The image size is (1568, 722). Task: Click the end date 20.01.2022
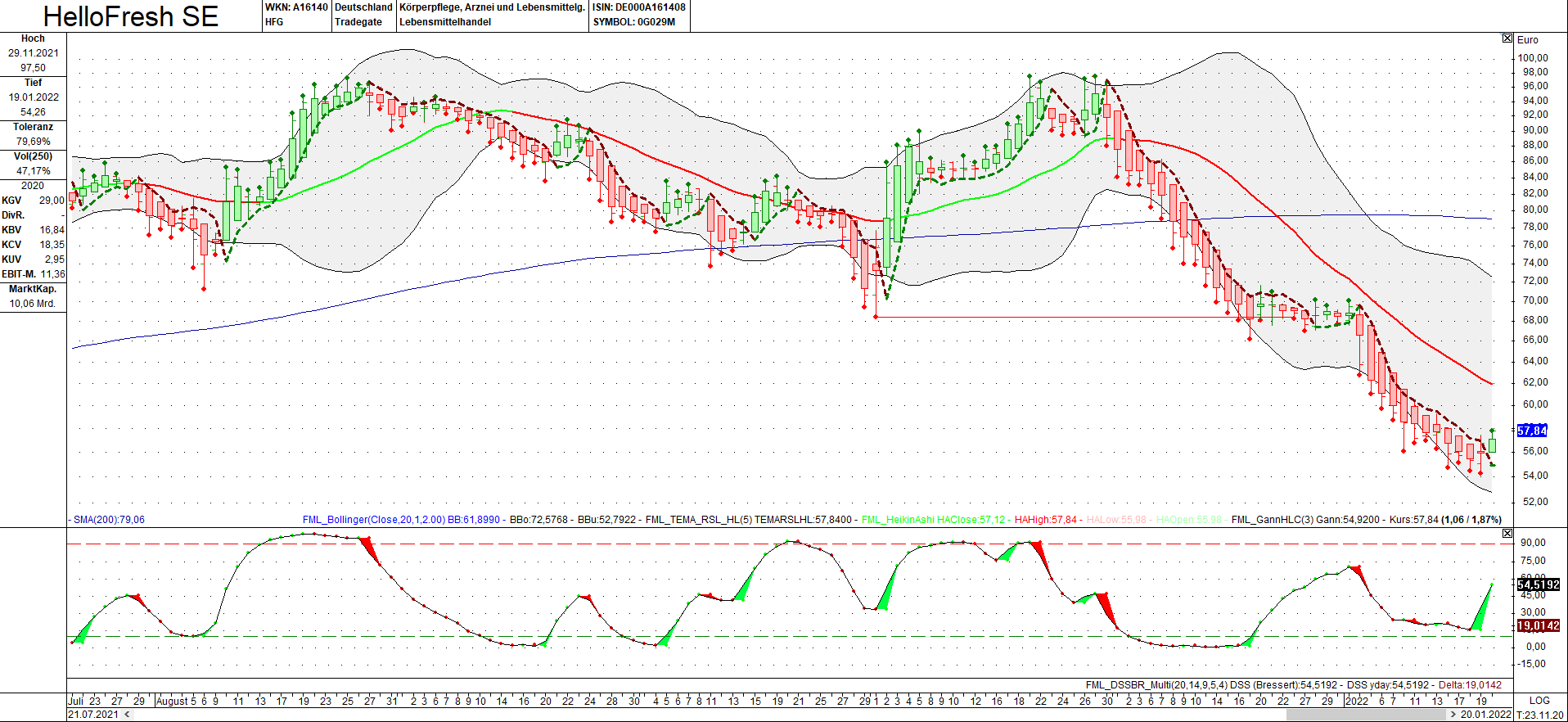click(1486, 715)
